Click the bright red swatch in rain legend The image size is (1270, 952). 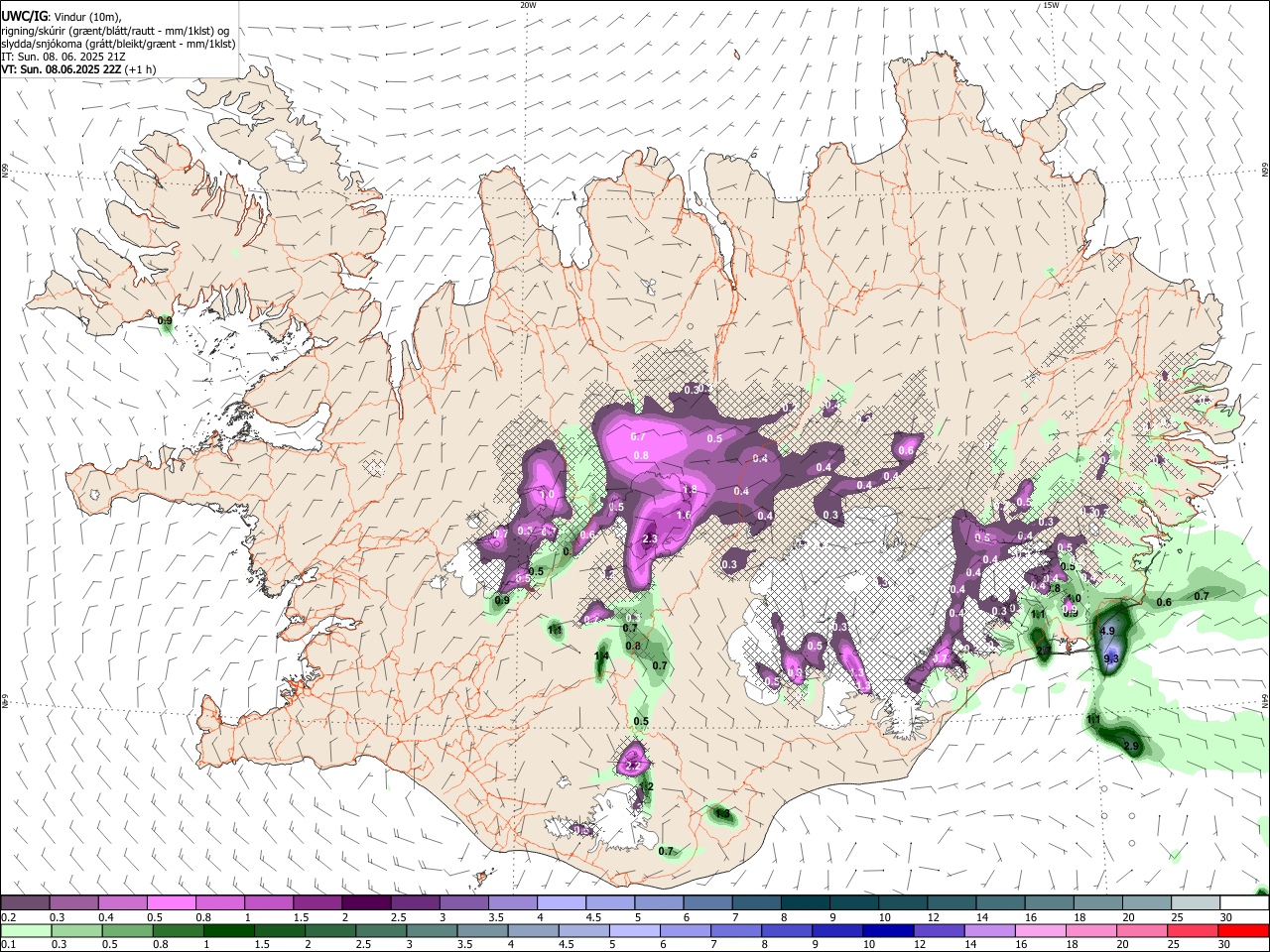(x=1244, y=930)
